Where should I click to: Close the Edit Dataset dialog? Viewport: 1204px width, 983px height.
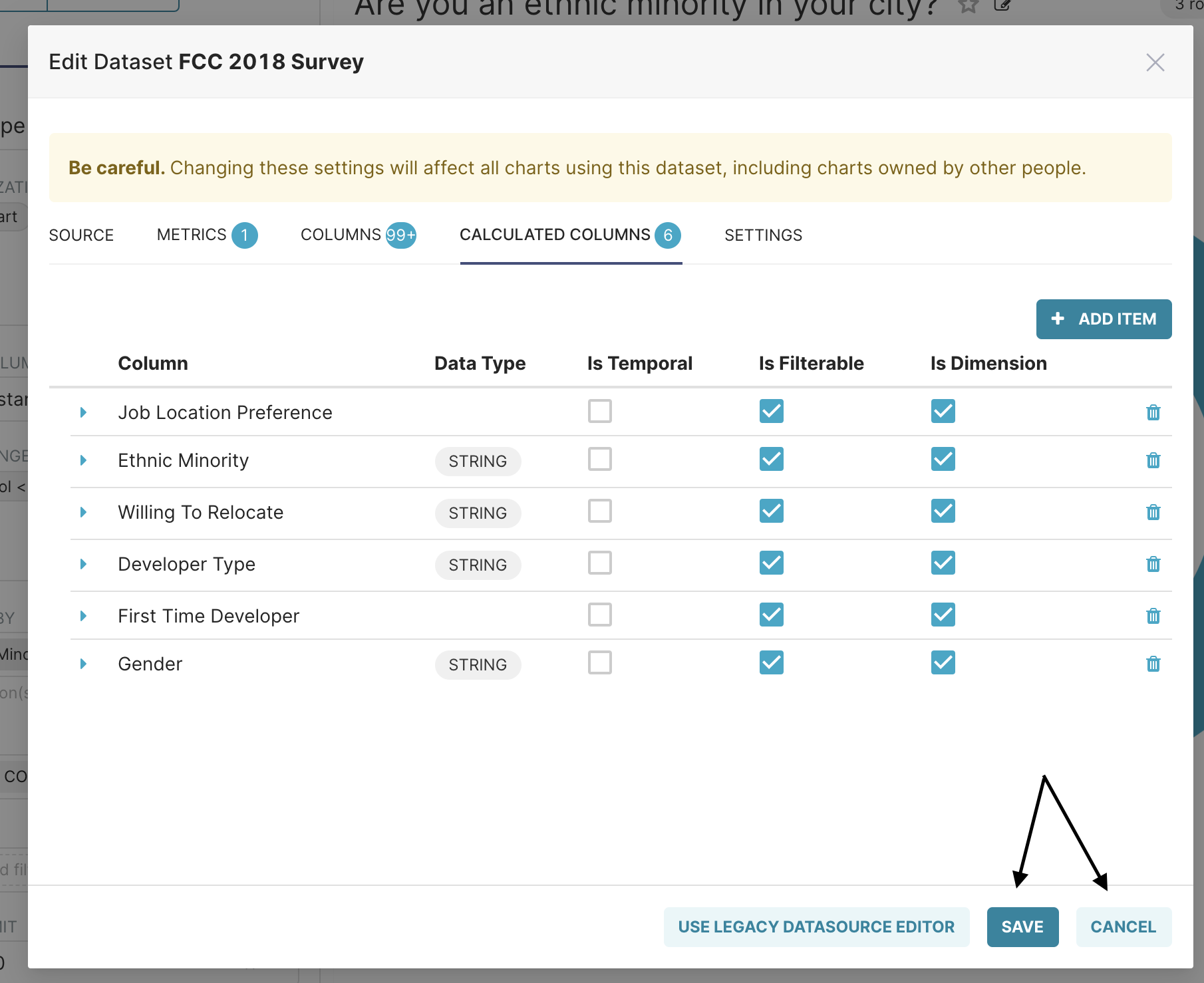[x=1155, y=62]
